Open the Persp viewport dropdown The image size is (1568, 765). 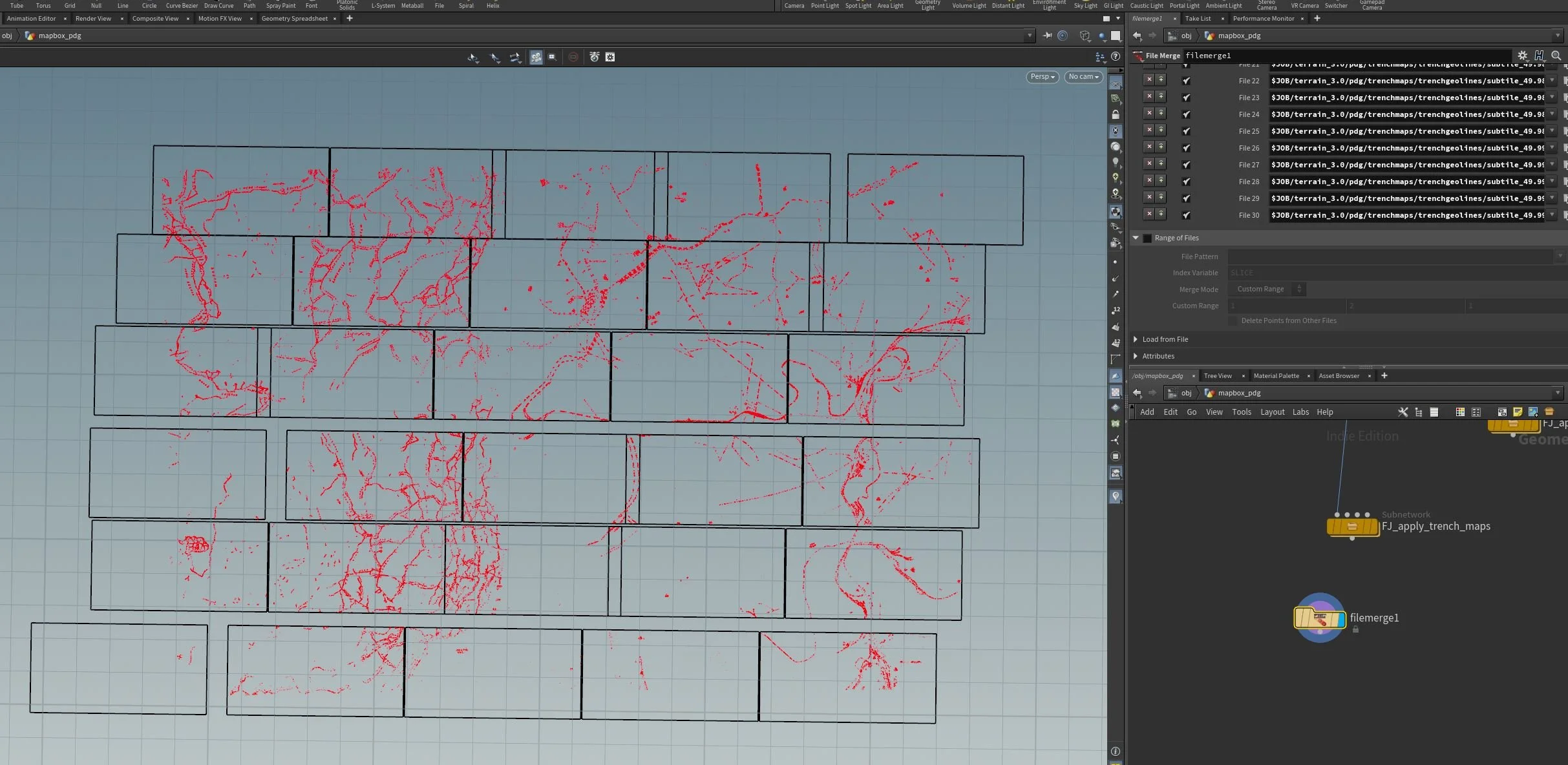1042,77
